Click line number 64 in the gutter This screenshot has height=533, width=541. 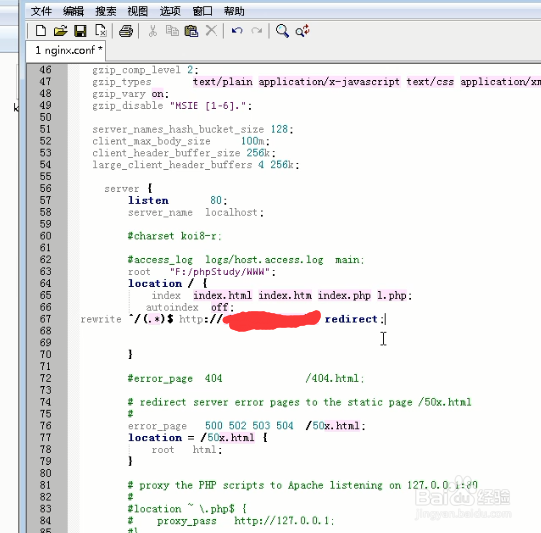pyautogui.click(x=45, y=283)
